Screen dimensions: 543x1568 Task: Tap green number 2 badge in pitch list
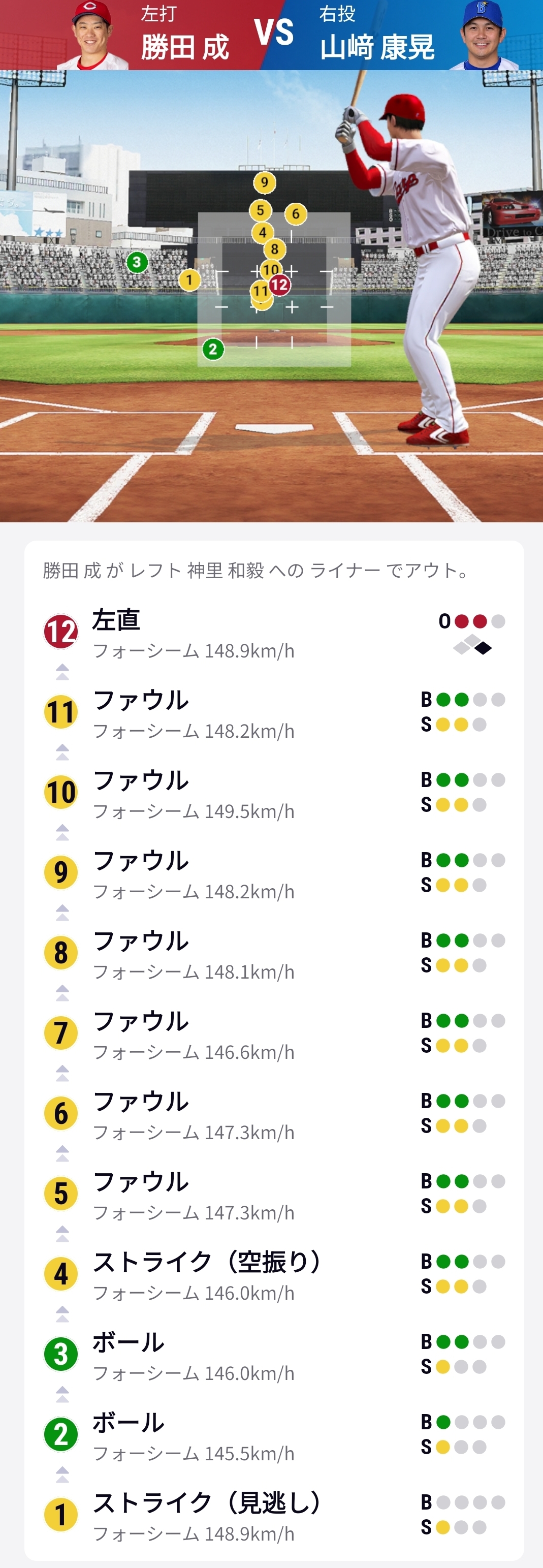coord(61,1435)
